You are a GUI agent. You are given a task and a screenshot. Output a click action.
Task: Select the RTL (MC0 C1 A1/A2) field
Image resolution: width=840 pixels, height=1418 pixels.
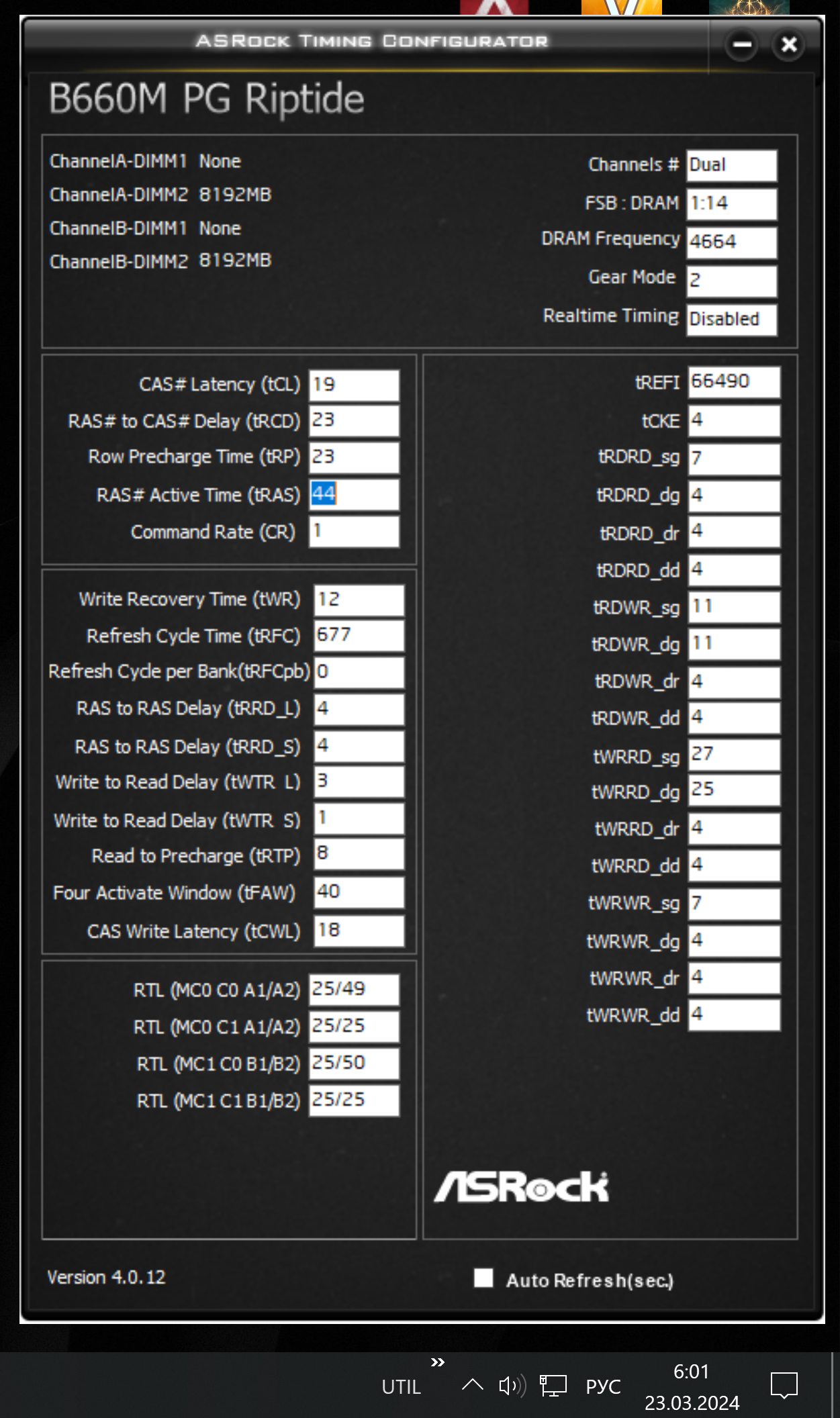354,1027
